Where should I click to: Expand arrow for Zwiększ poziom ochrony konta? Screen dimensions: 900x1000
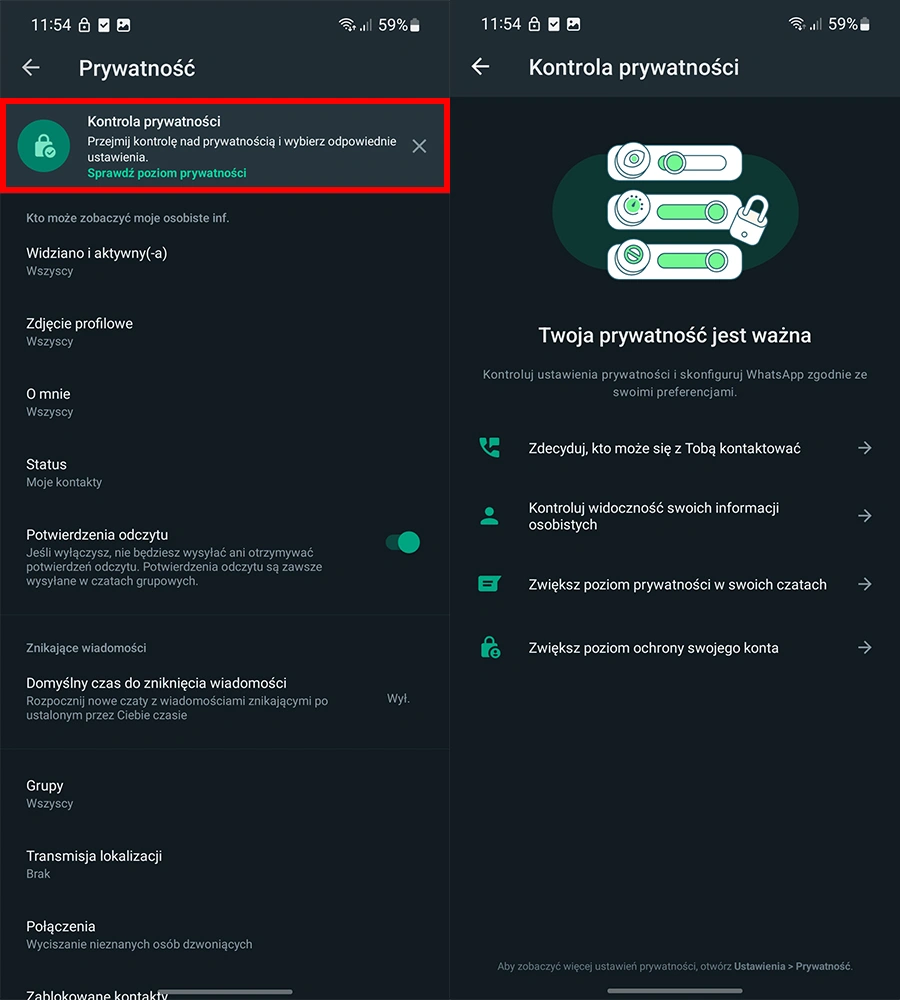[x=864, y=647]
